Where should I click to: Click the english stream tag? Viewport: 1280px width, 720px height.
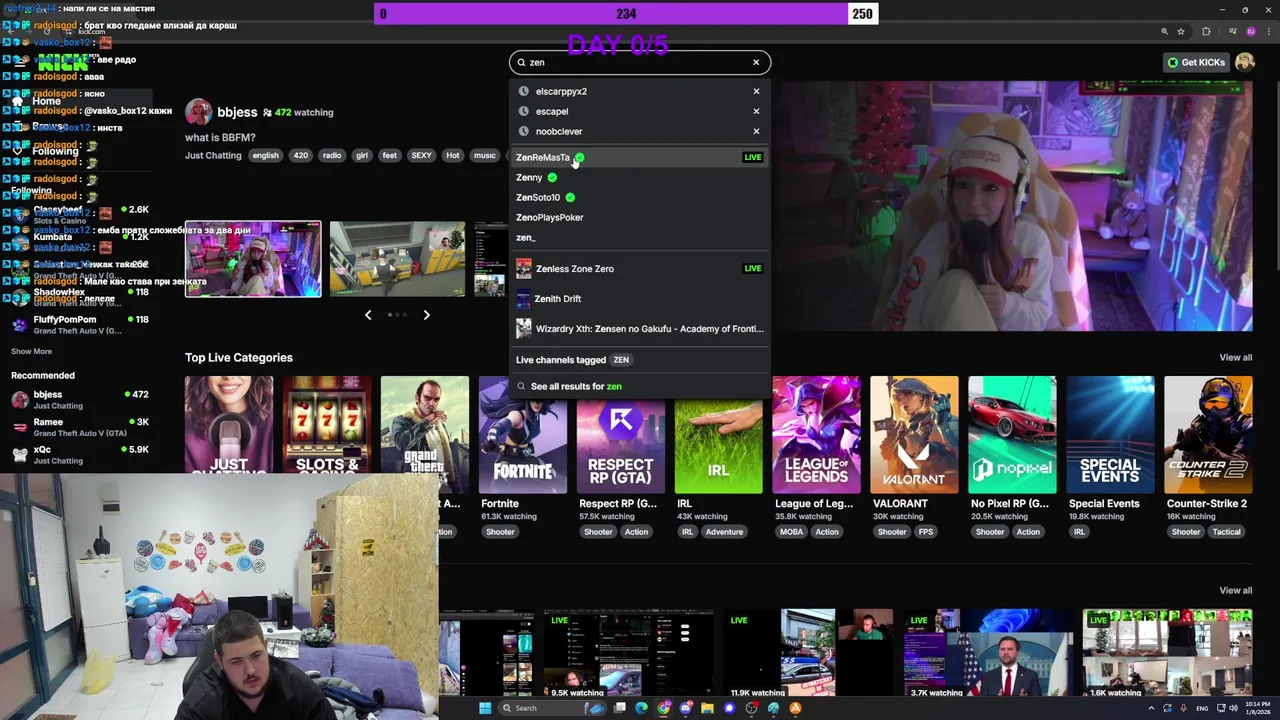click(x=265, y=156)
